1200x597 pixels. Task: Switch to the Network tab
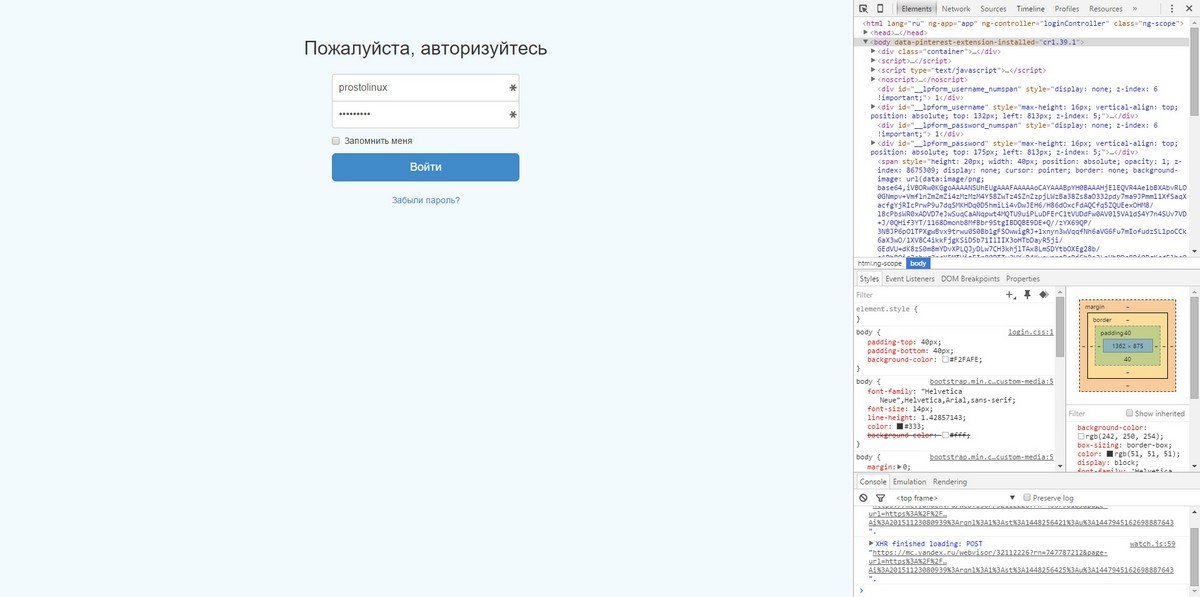[x=955, y=8]
